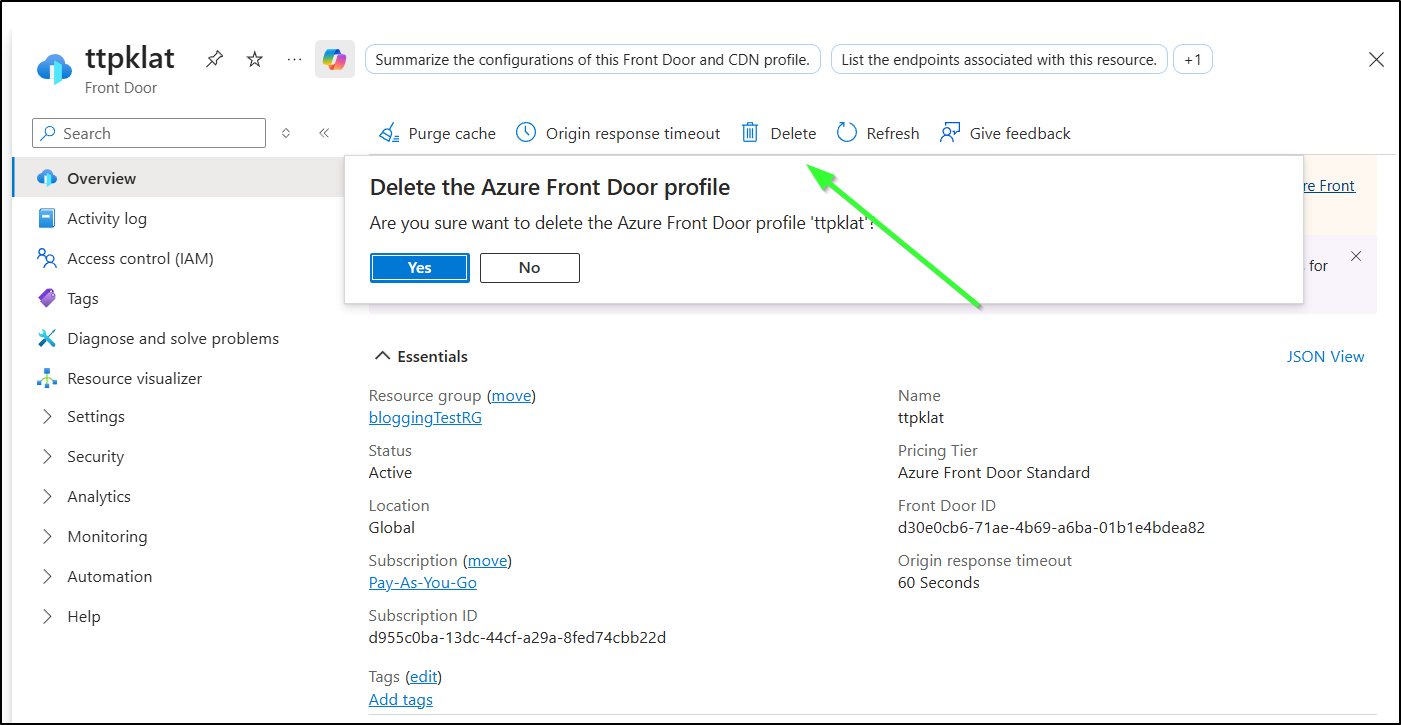This screenshot has height=725, width=1401.
Task: Open Access control (IAM) page
Action: (140, 259)
